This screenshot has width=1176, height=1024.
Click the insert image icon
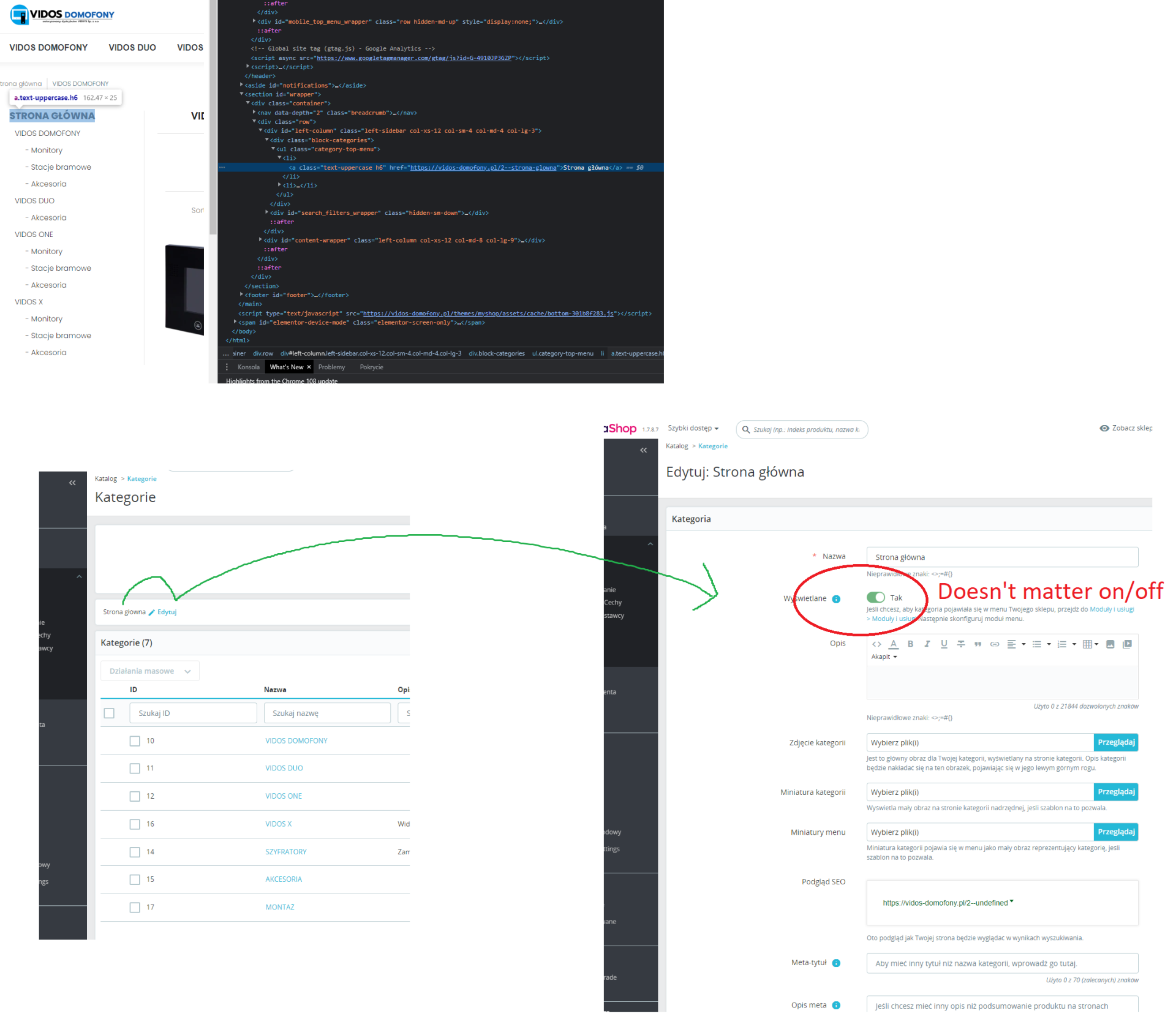tap(1110, 644)
